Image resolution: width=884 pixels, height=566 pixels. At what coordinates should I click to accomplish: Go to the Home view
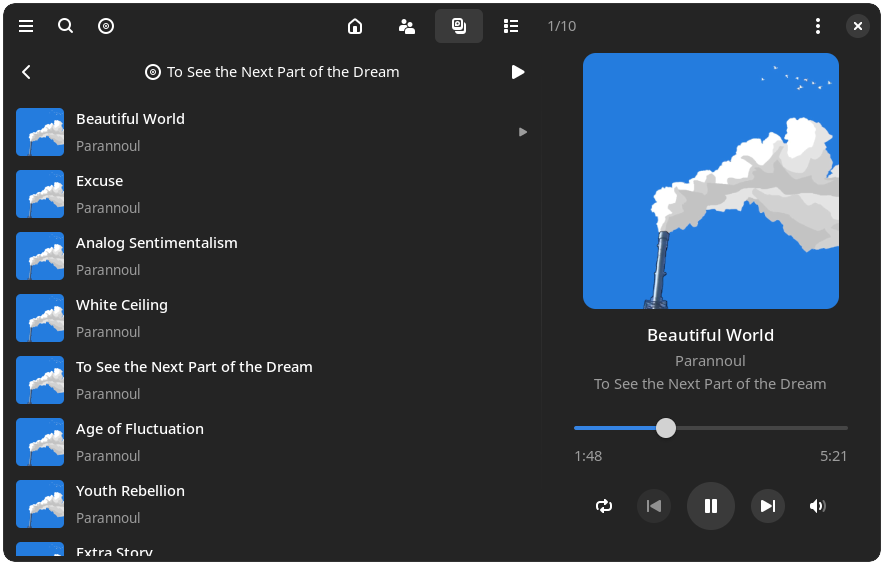[355, 26]
